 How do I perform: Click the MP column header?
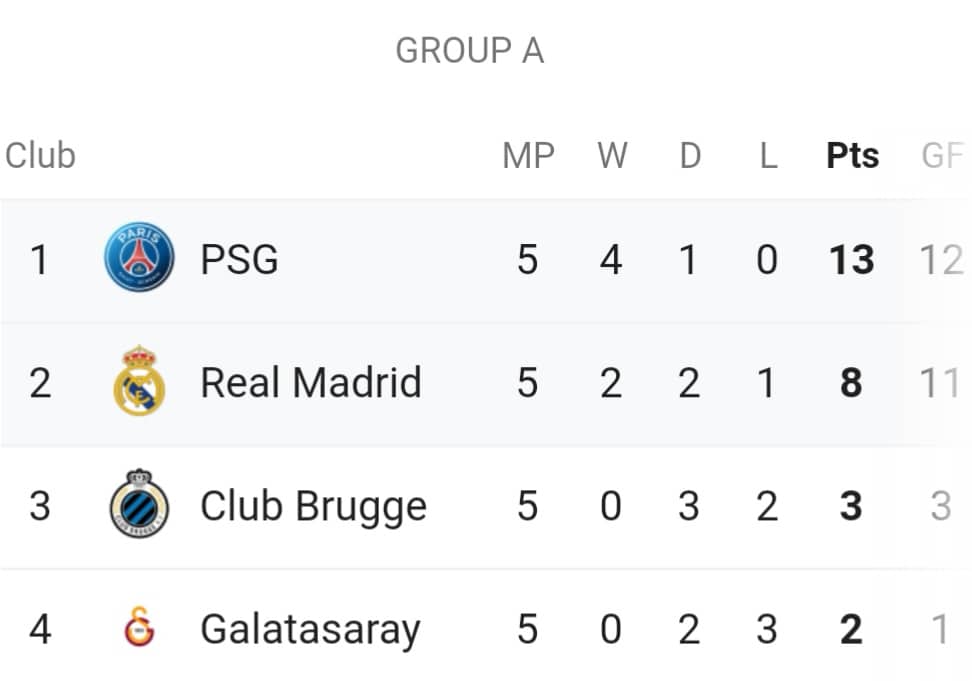(x=528, y=156)
